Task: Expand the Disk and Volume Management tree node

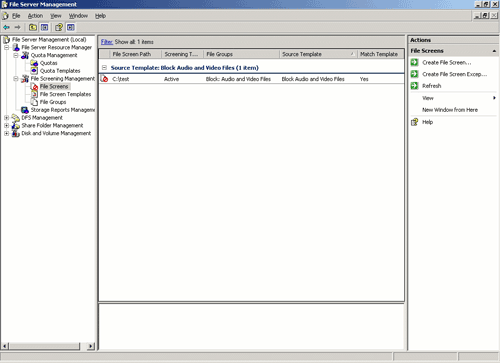Action: [x=6, y=133]
